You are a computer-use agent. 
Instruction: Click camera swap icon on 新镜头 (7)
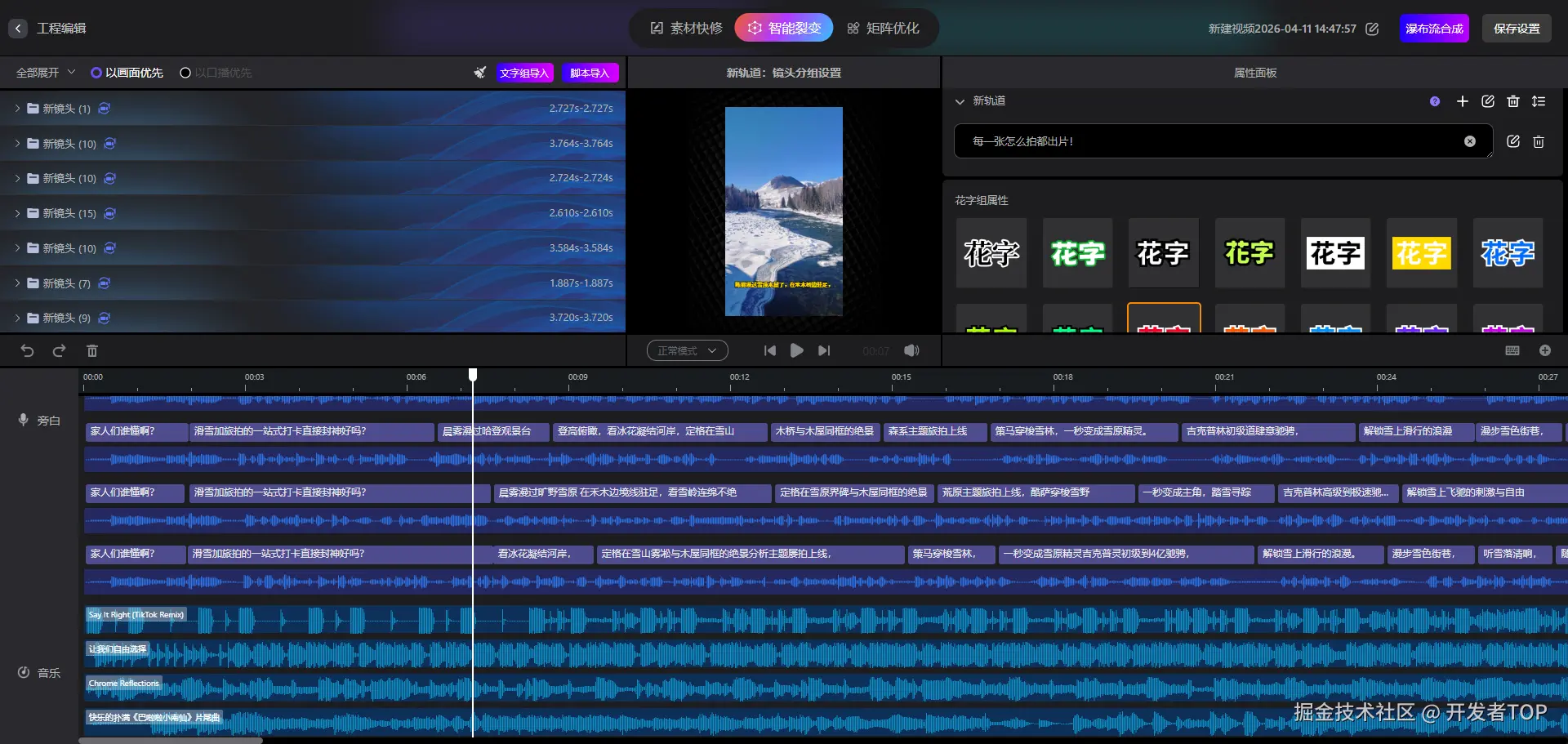[105, 283]
